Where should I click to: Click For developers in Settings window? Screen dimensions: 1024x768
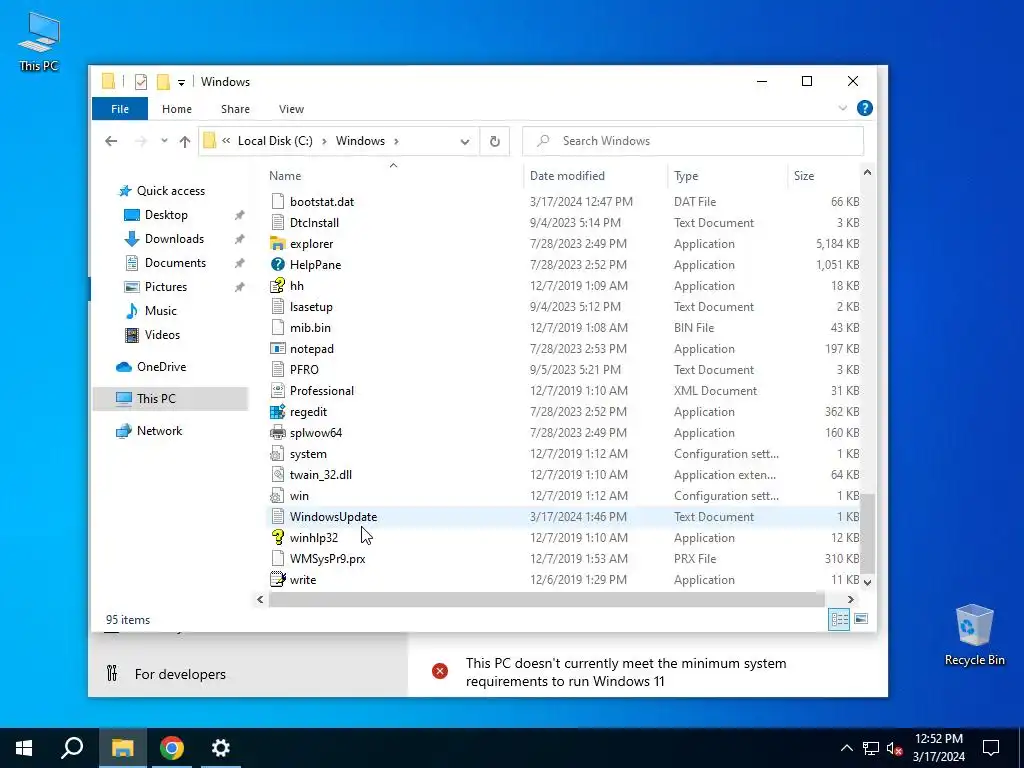(x=180, y=674)
